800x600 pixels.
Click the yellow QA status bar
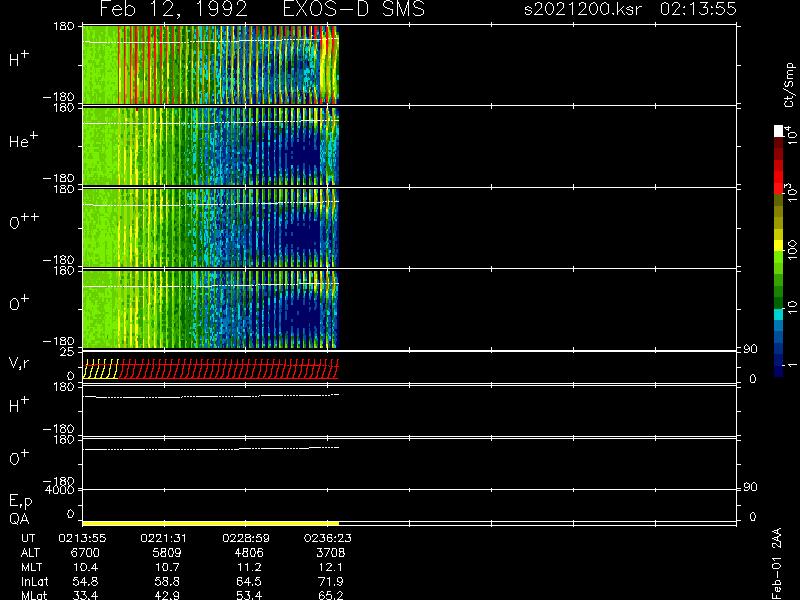(x=210, y=523)
